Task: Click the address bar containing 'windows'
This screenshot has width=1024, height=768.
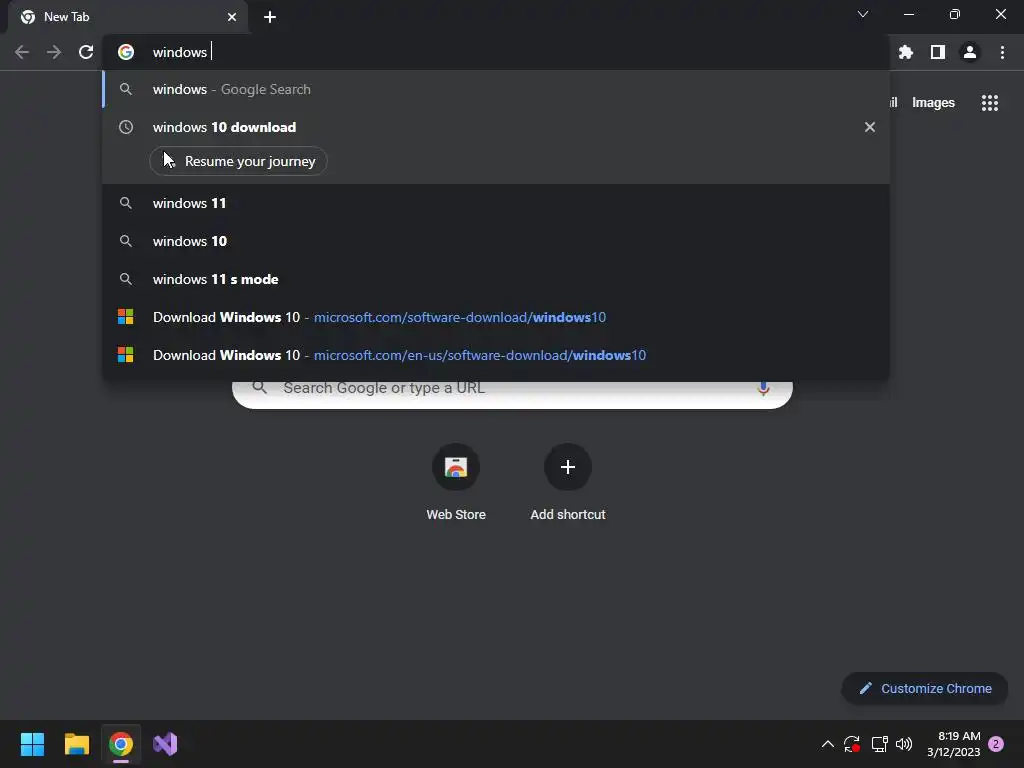Action: [x=496, y=52]
